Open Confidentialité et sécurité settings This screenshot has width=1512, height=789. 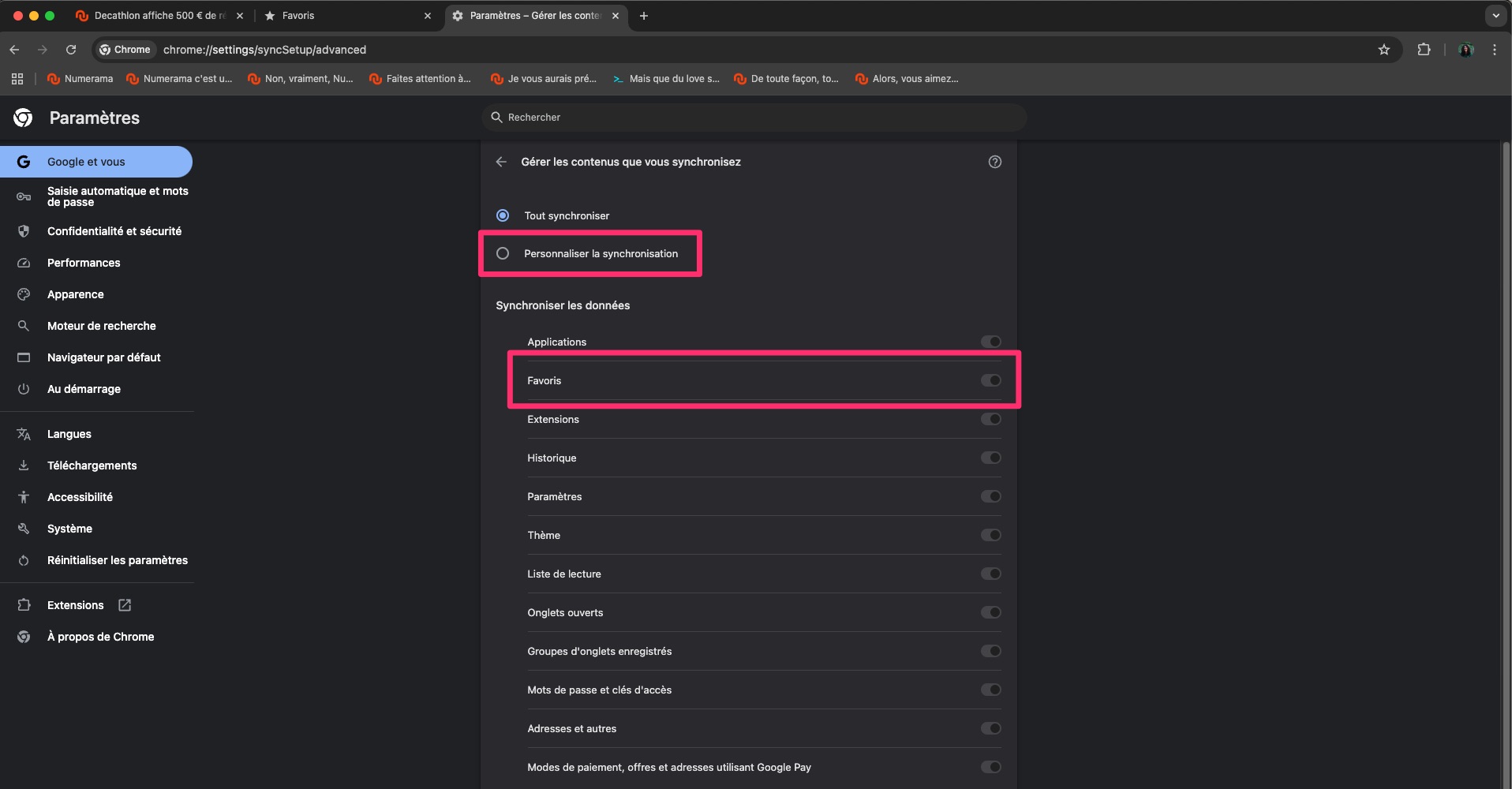tap(96, 231)
